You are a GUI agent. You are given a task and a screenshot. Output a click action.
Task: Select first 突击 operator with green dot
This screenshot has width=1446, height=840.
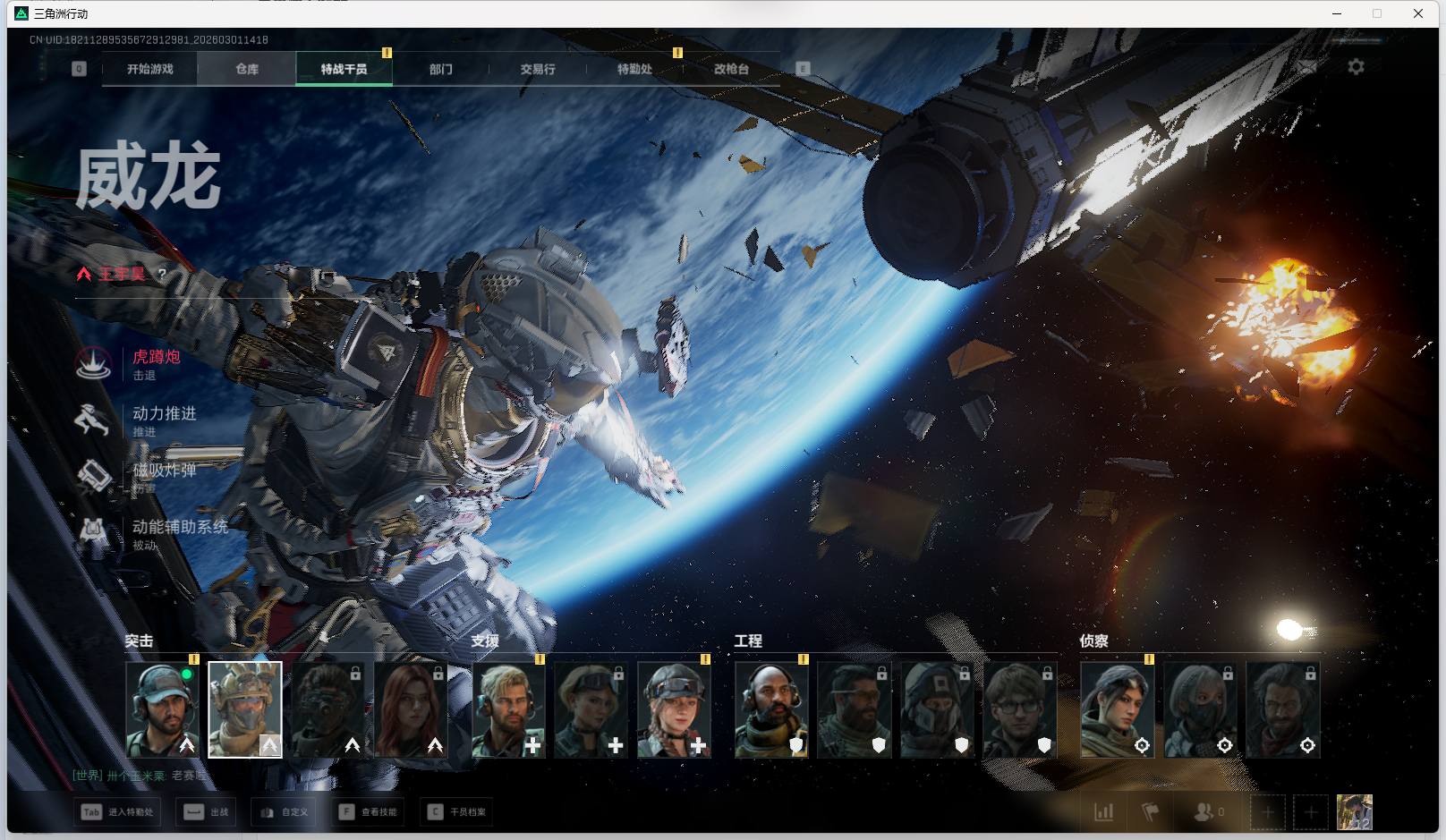click(162, 709)
